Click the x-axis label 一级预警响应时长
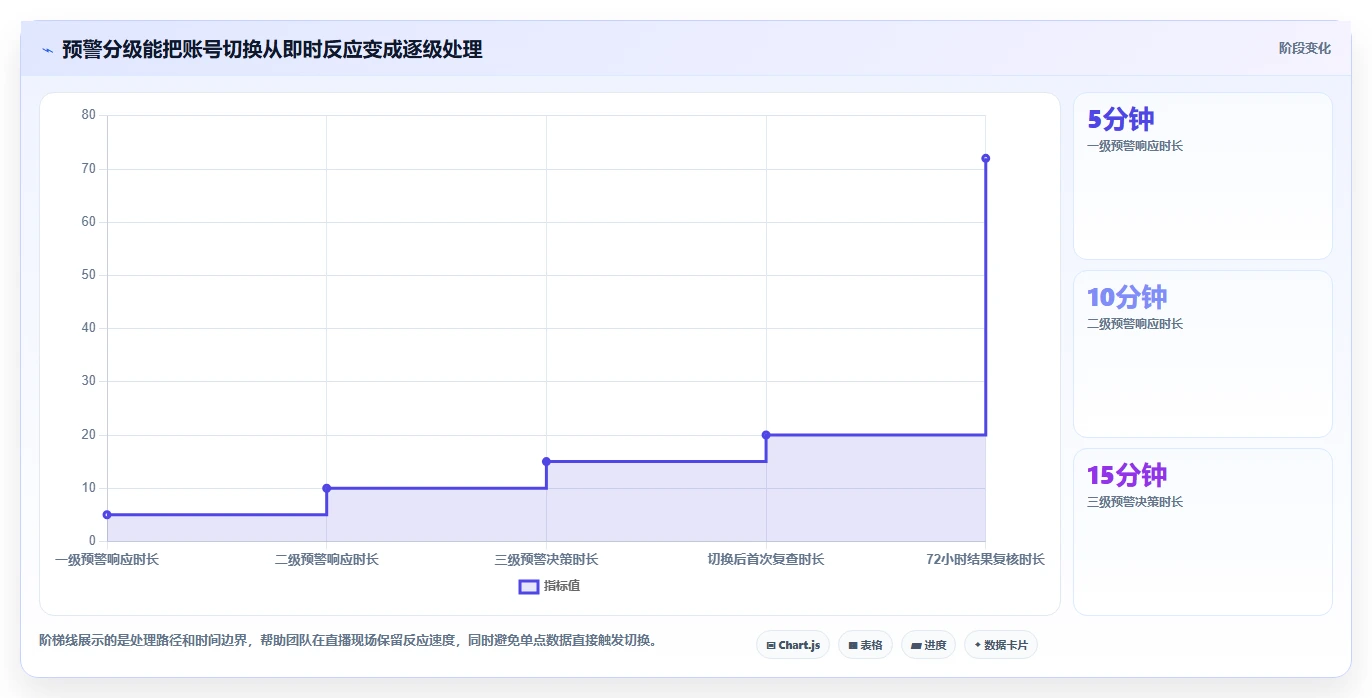The image size is (1372, 698). (107, 560)
